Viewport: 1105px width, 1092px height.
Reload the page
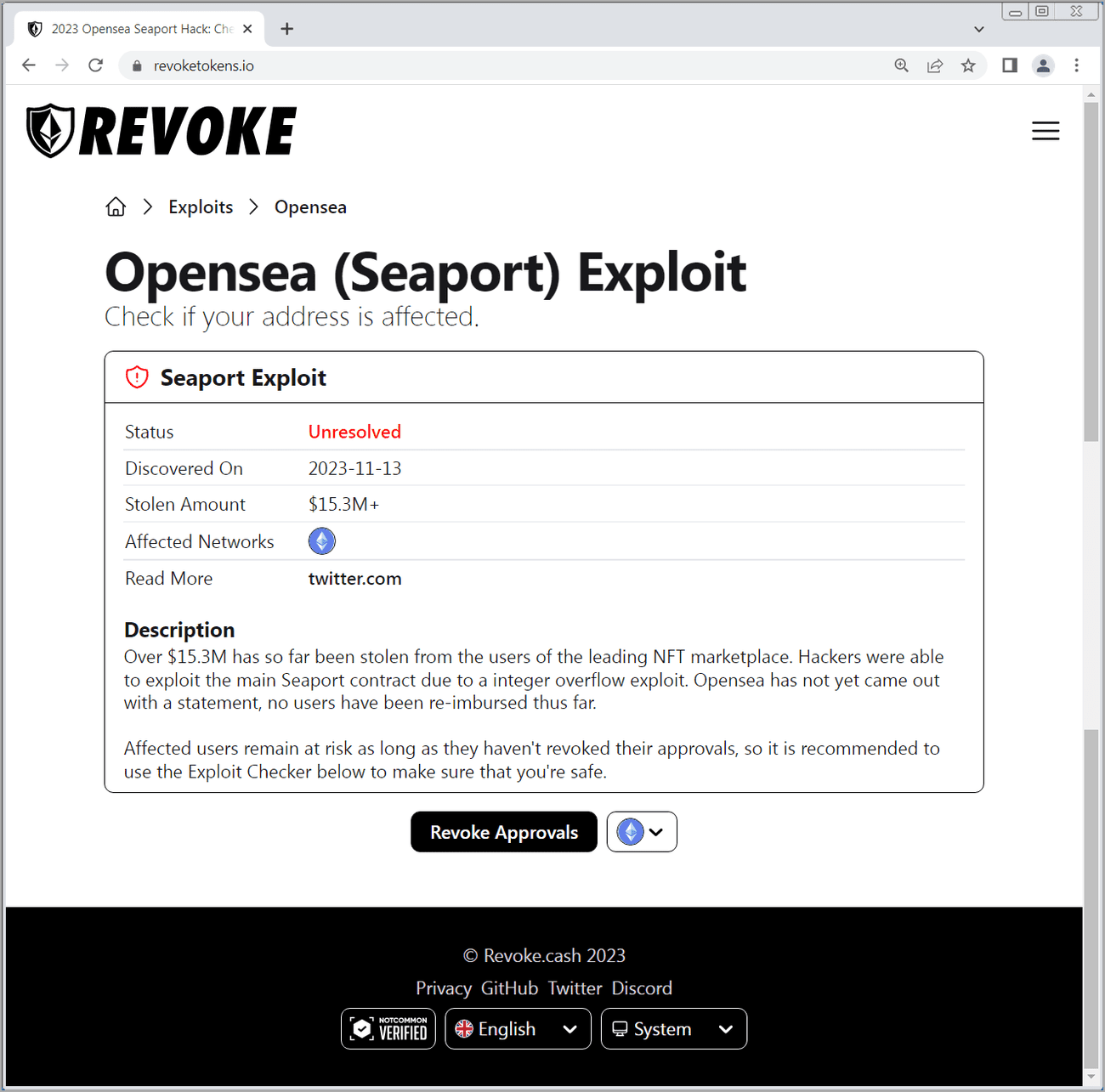(95, 65)
